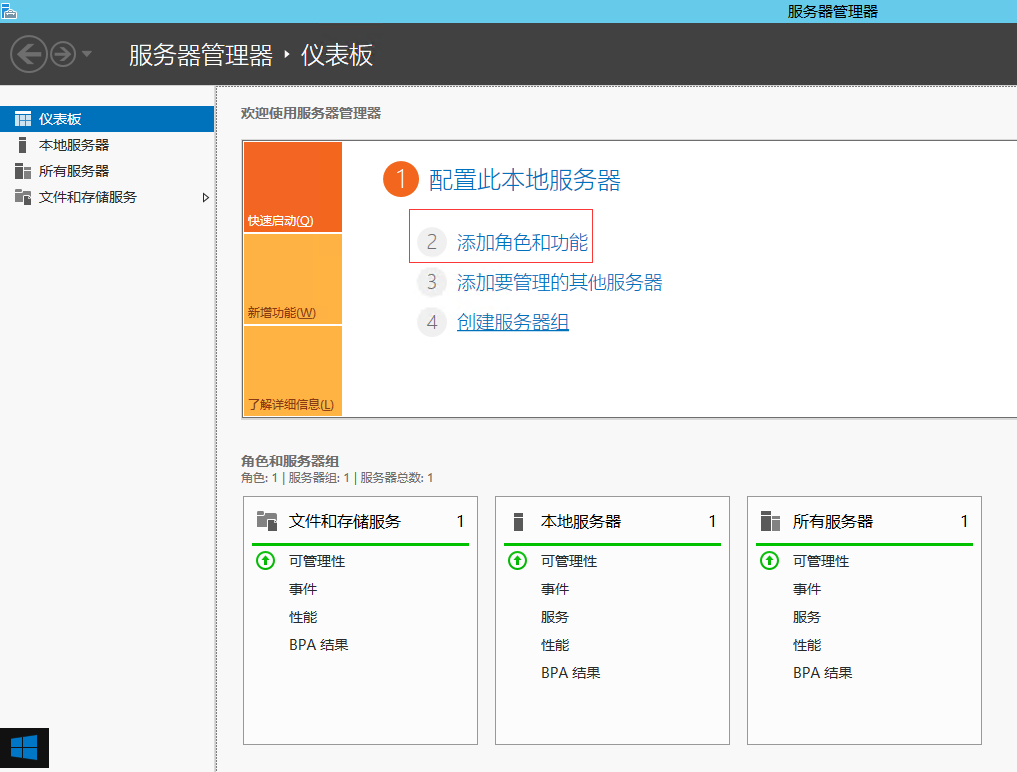Screen dimensions: 1017x772
Task: Click the 所有服务器 tile icon
Action: point(770,521)
